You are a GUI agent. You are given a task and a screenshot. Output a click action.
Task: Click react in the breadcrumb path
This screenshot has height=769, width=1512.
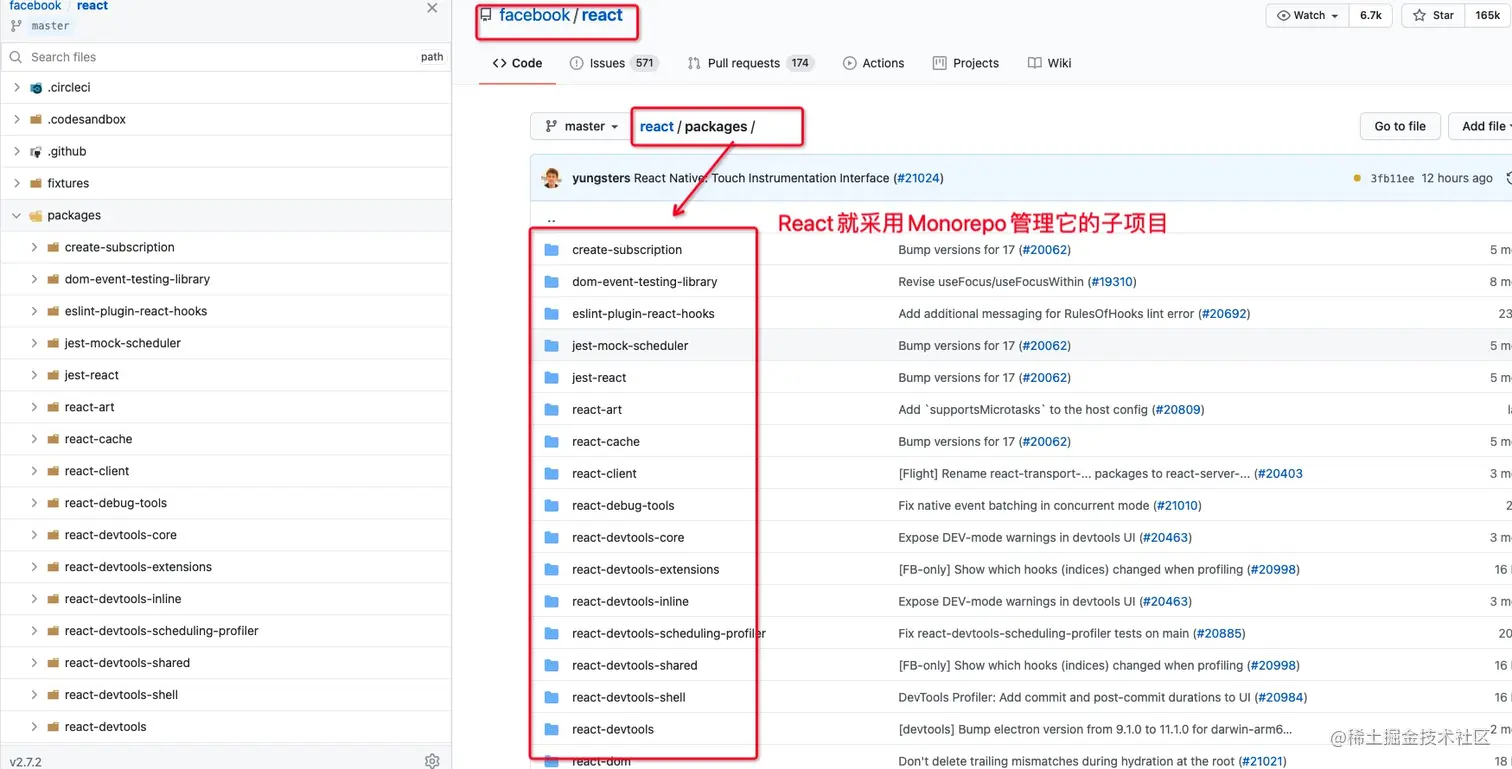point(657,126)
